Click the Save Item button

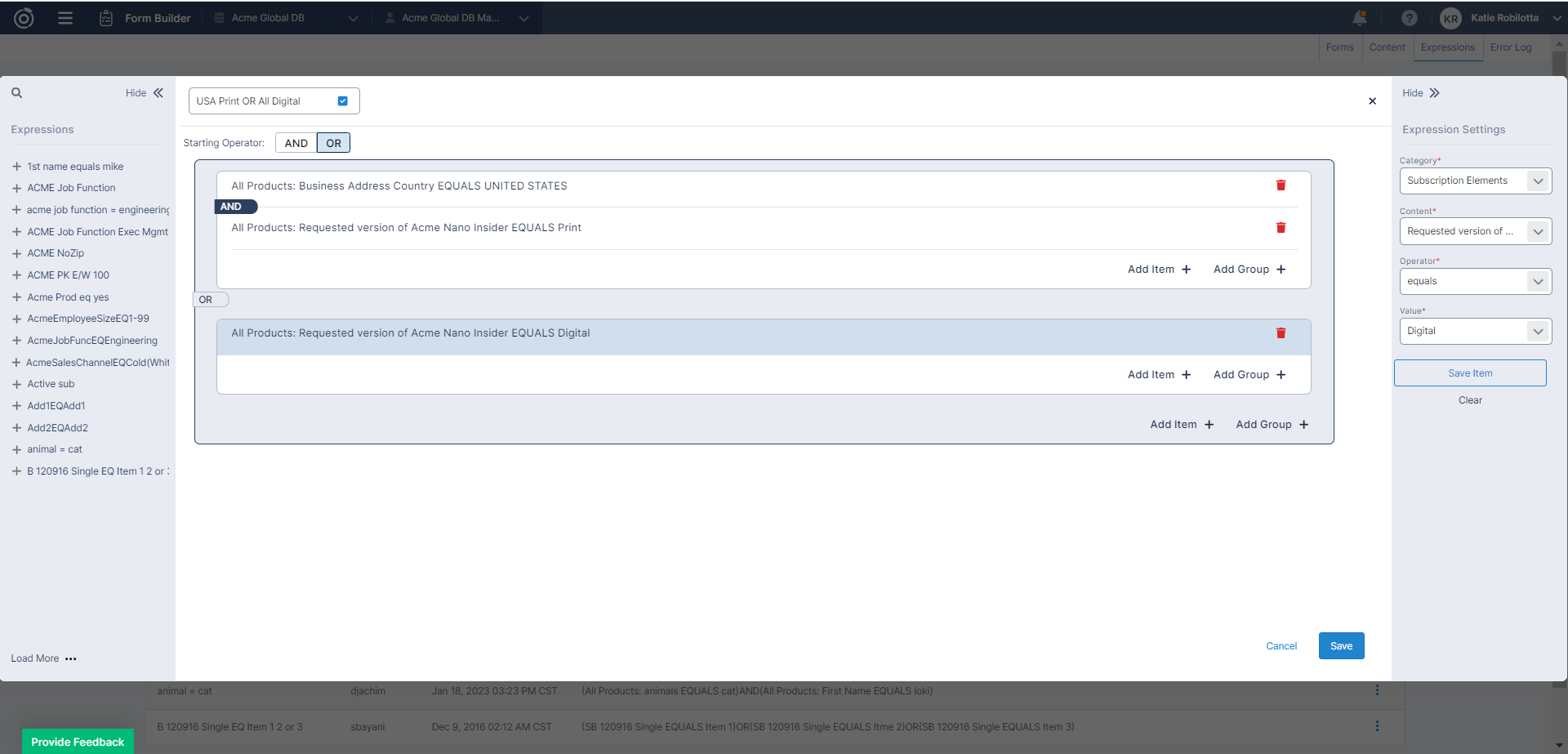pyautogui.click(x=1469, y=373)
